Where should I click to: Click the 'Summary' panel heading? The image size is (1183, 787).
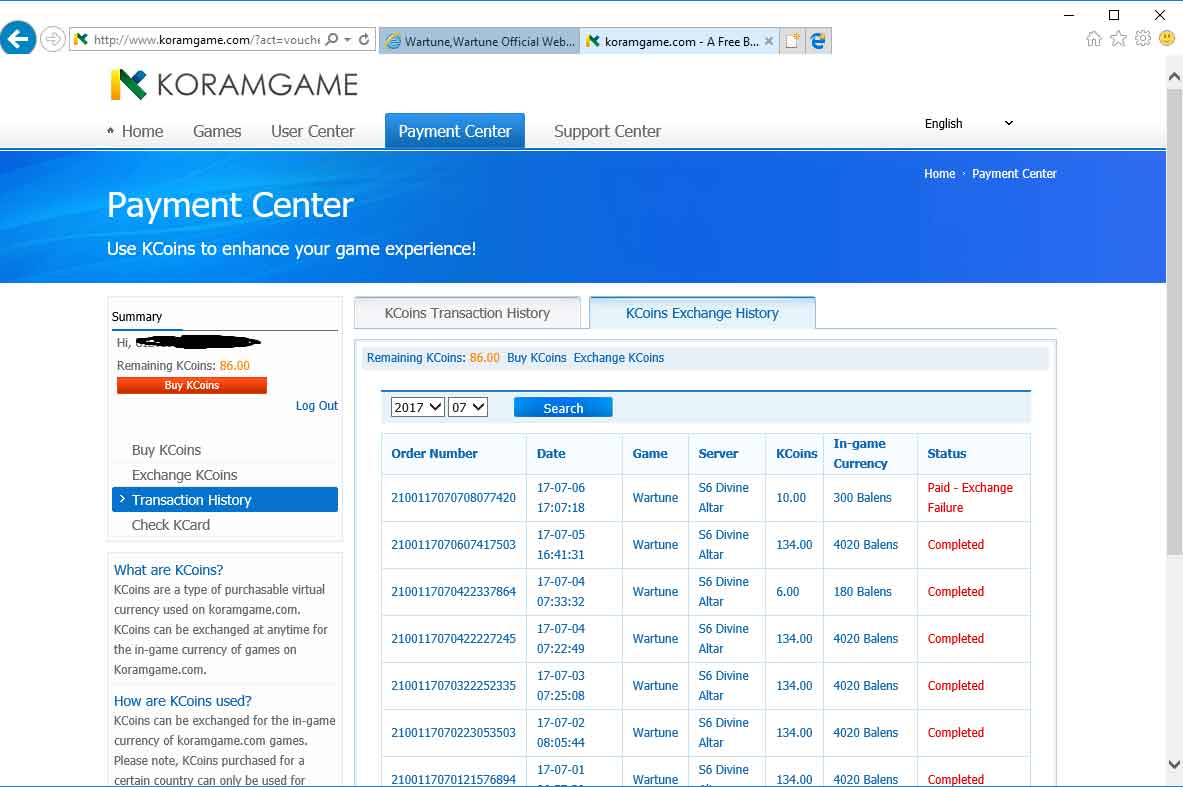(137, 317)
